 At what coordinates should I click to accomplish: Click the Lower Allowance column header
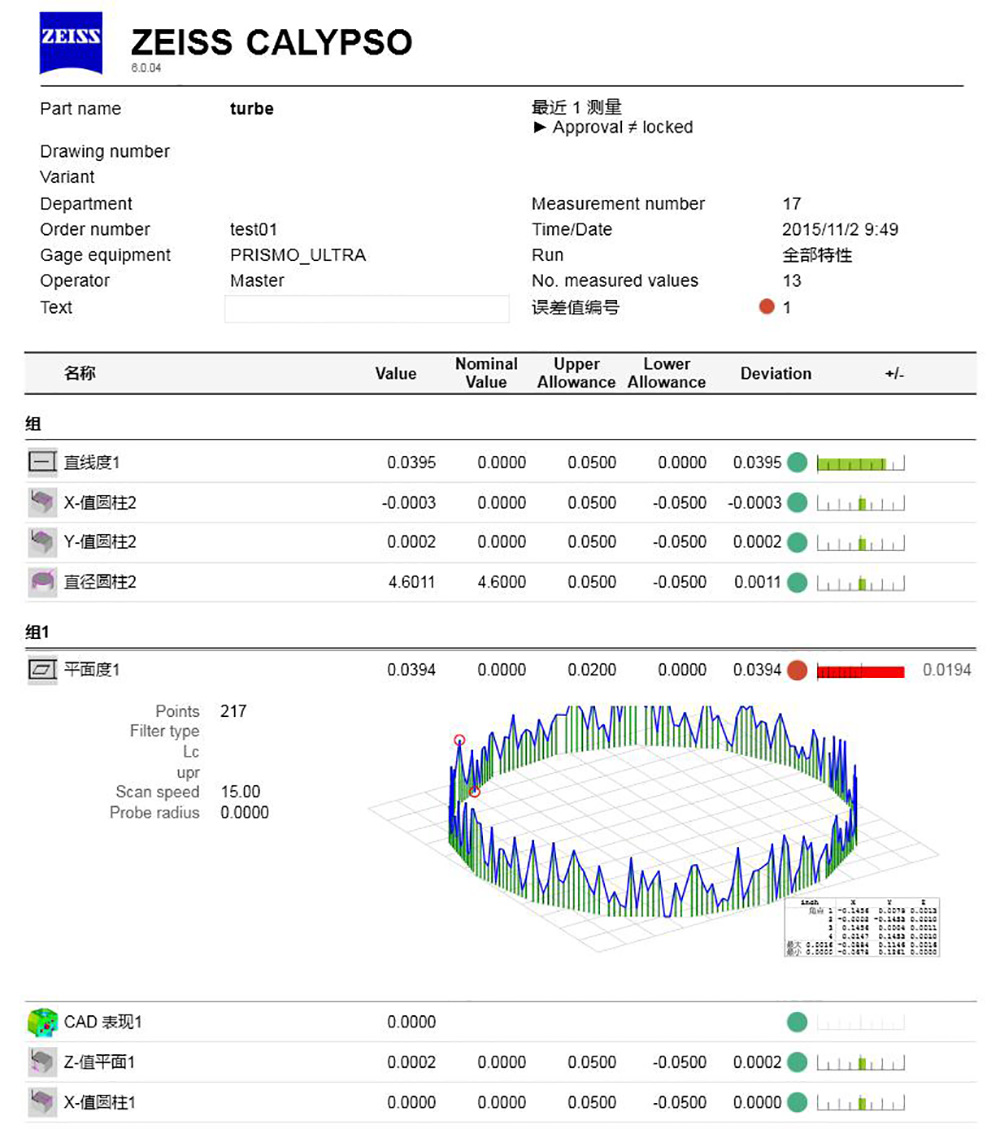[x=667, y=373]
